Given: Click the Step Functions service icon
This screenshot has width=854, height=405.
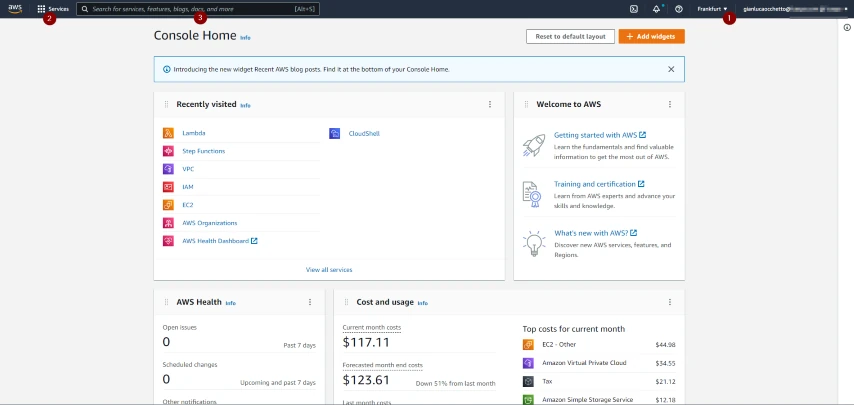Looking at the screenshot, I should tap(169, 151).
